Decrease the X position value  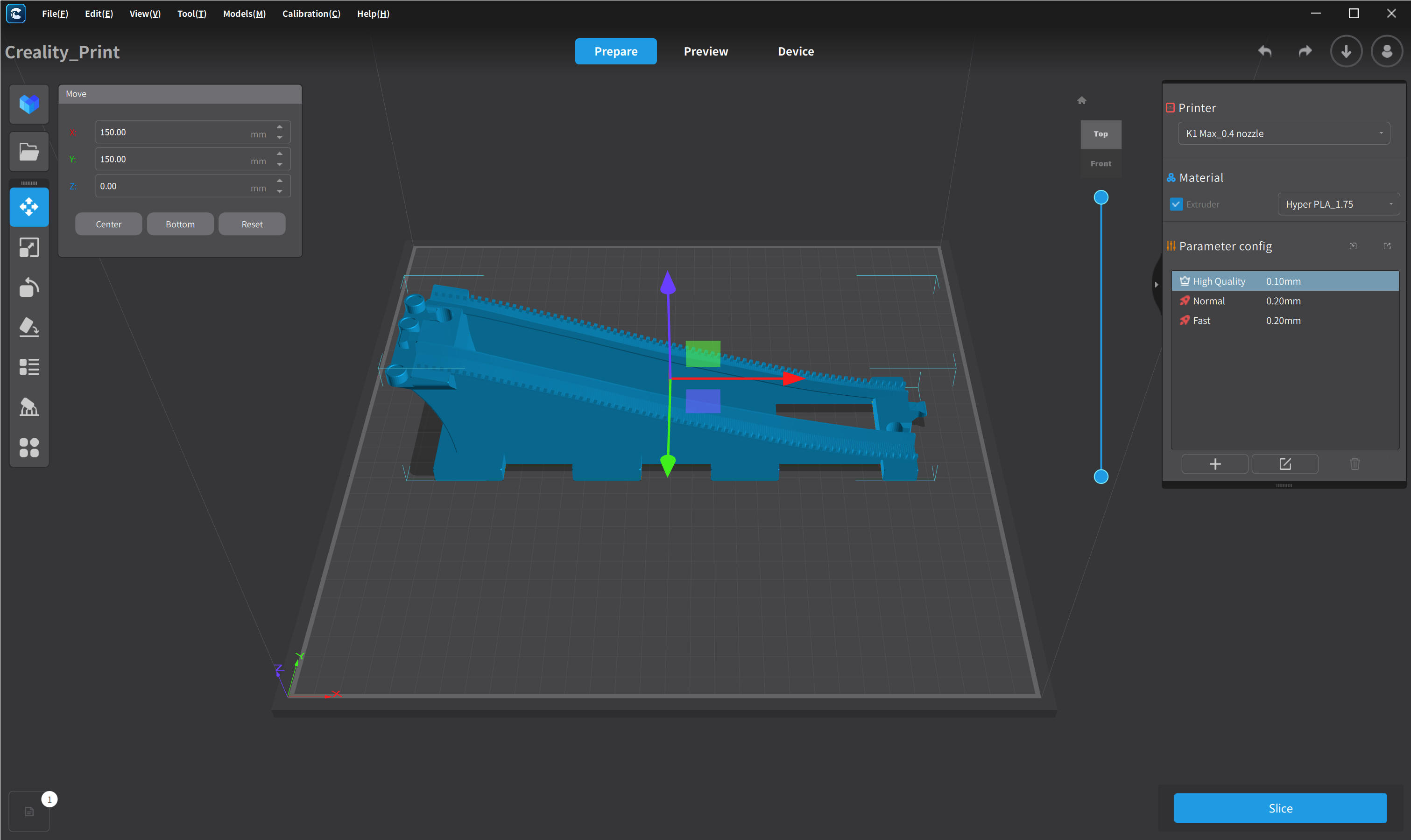coord(280,138)
